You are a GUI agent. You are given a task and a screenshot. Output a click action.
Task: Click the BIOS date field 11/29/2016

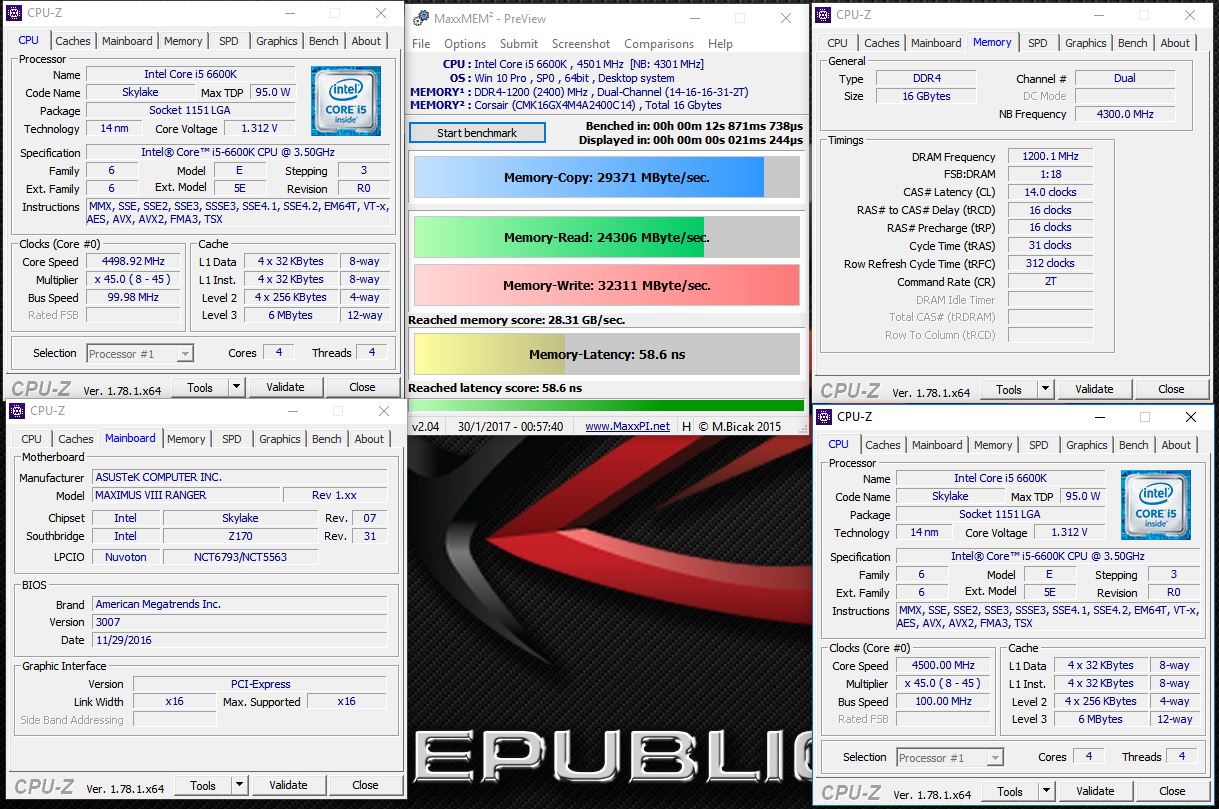pos(240,640)
